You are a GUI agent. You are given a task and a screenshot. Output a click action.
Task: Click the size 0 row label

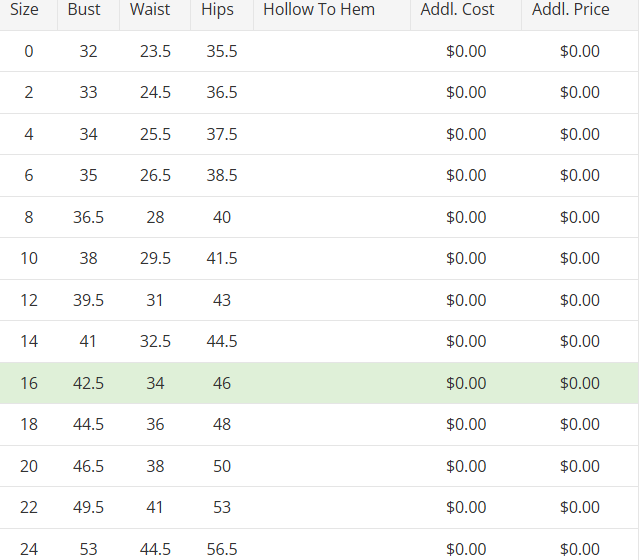[29, 51]
